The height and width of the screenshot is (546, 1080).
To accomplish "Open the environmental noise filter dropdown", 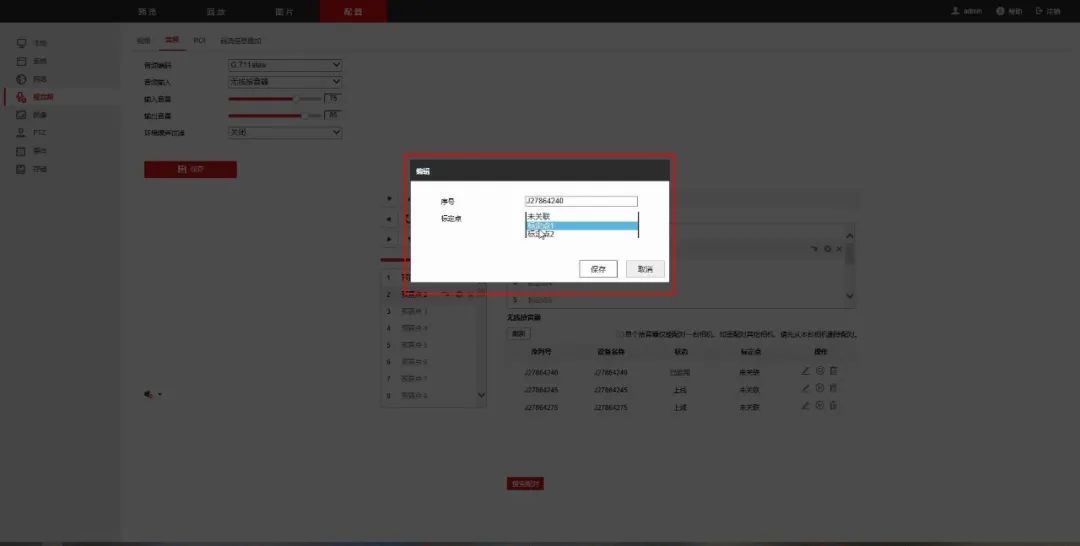I will tap(285, 132).
